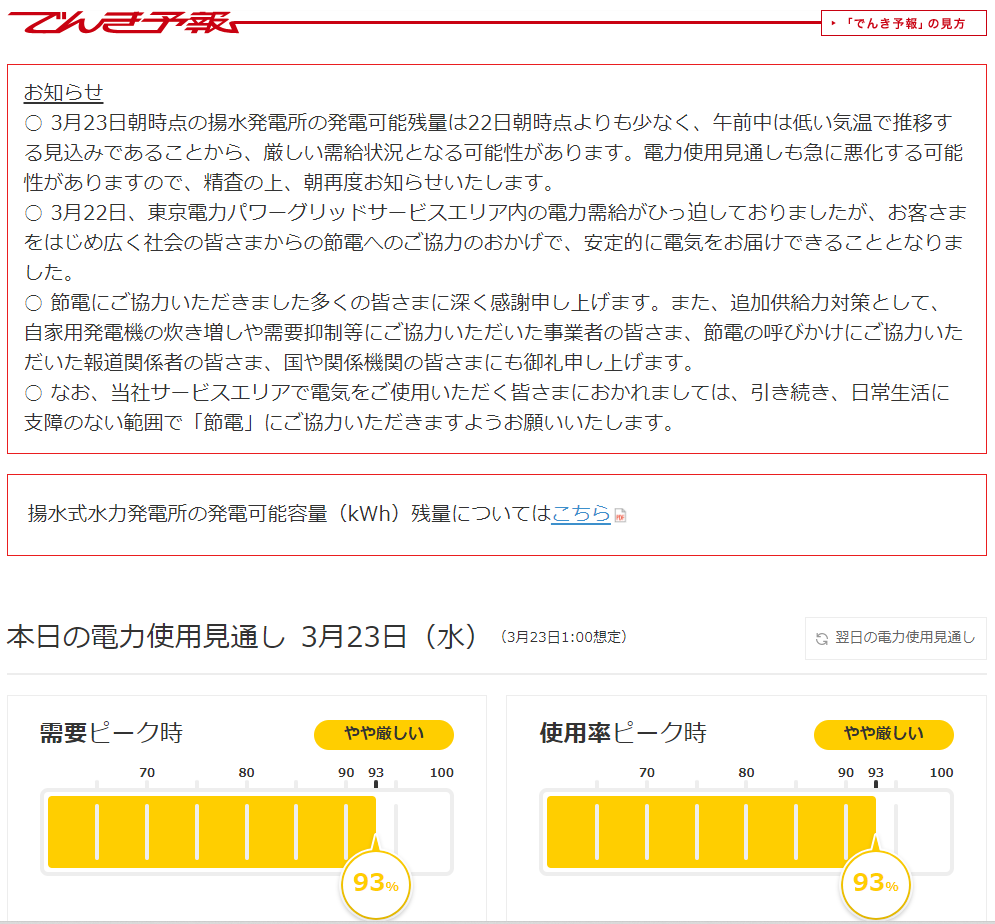Screen dimensions: 995x924
Task: Open the 「でんき予報」の見方 guide button
Action: coord(904,23)
